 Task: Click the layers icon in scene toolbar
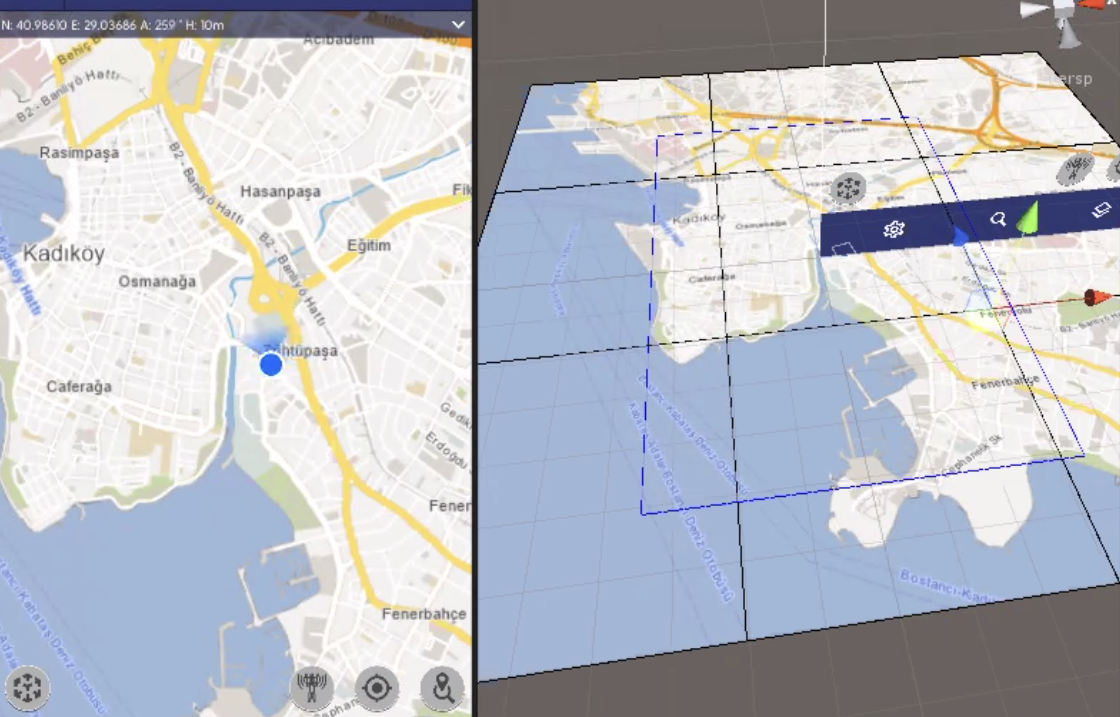tap(1101, 210)
